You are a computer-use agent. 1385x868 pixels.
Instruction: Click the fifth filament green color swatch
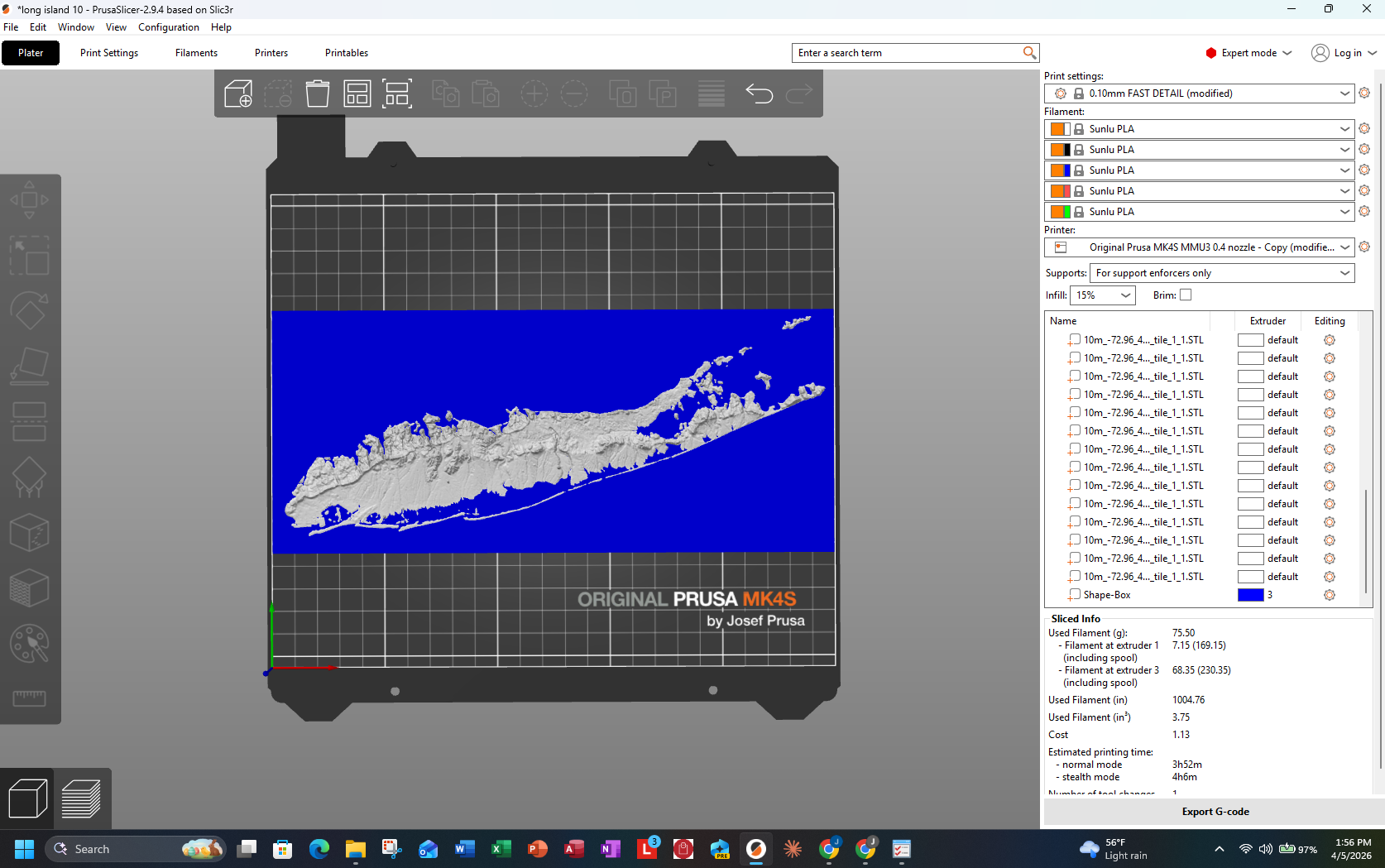pyautogui.click(x=1066, y=212)
